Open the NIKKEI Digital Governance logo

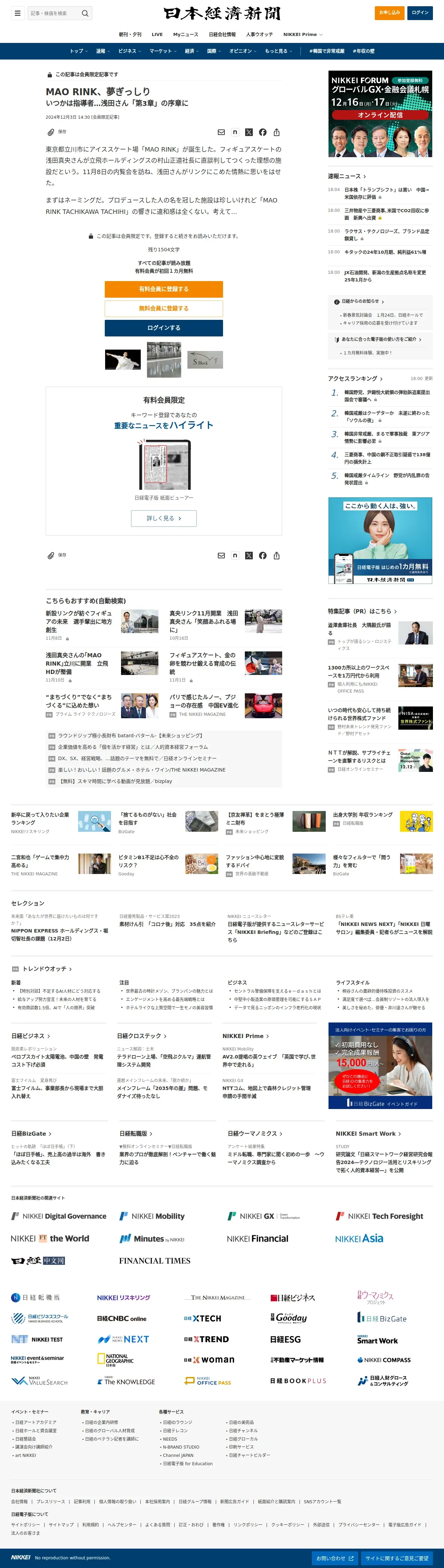[x=58, y=1216]
